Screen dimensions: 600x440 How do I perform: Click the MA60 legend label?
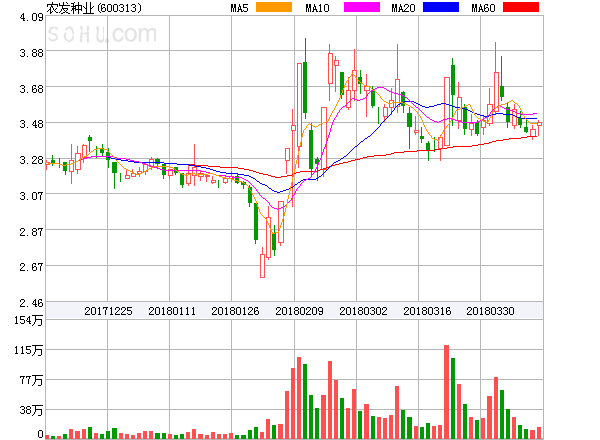pos(483,8)
